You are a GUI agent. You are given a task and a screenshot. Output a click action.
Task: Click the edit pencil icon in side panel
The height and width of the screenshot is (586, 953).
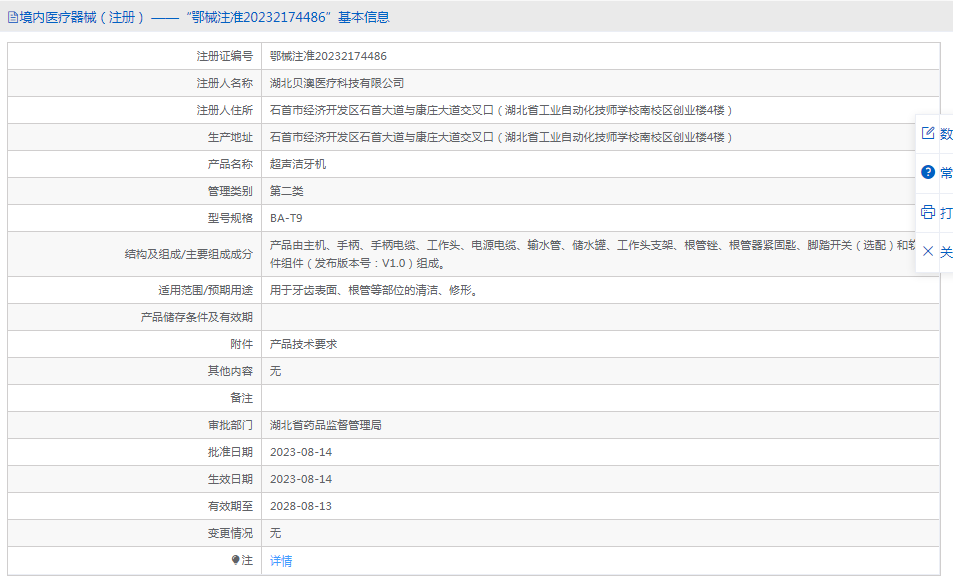927,133
